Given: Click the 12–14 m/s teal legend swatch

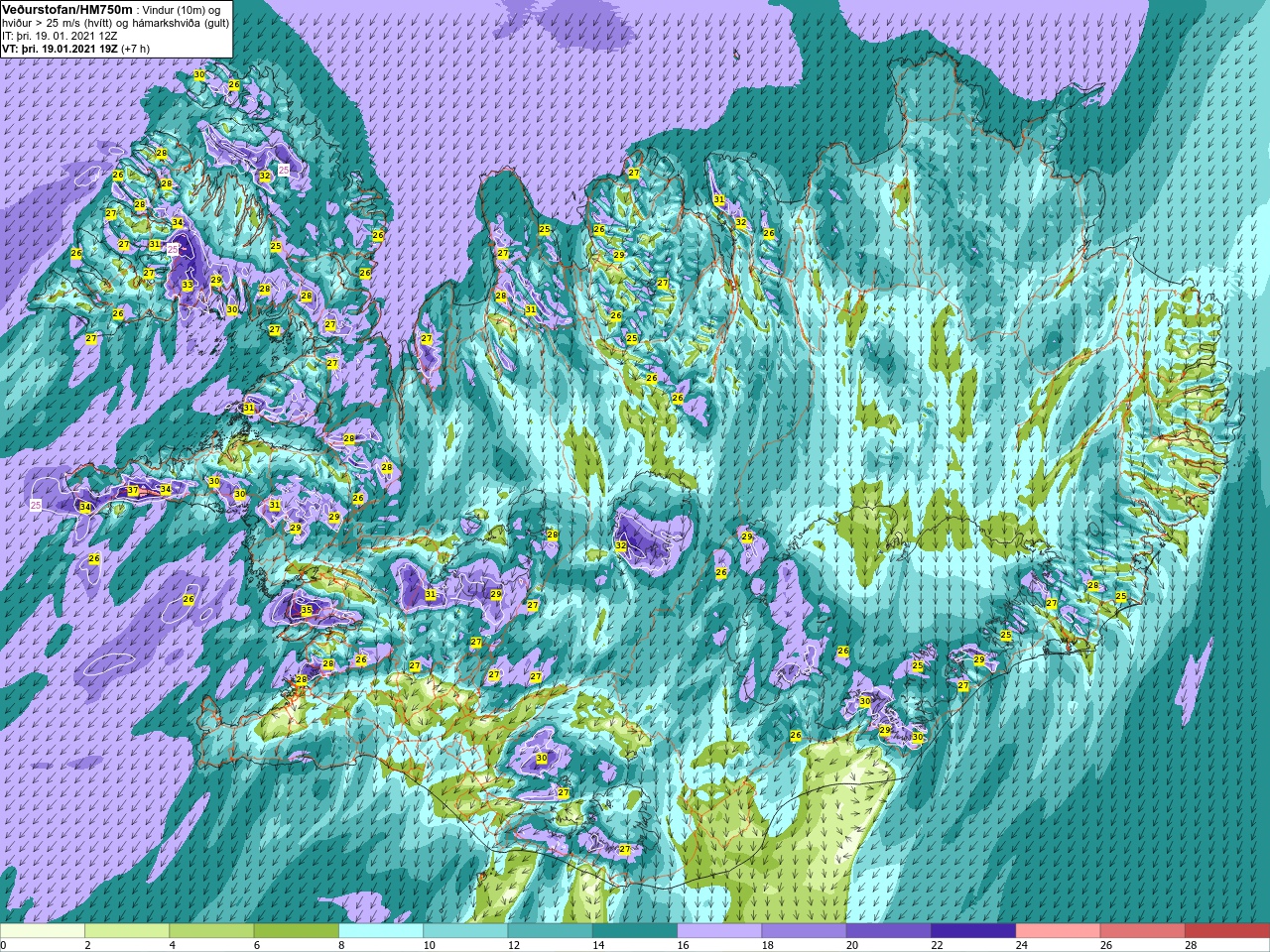Looking at the screenshot, I should 550,931.
